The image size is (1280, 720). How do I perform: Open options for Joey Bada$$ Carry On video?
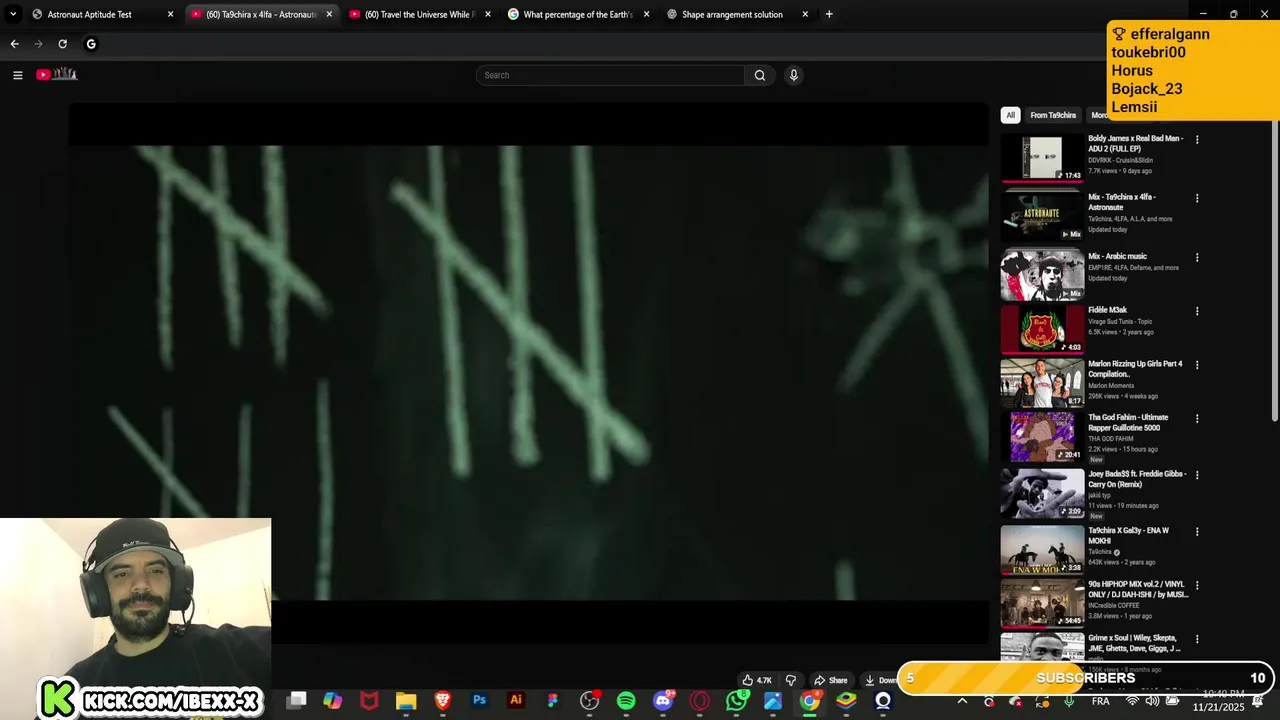[1197, 475]
